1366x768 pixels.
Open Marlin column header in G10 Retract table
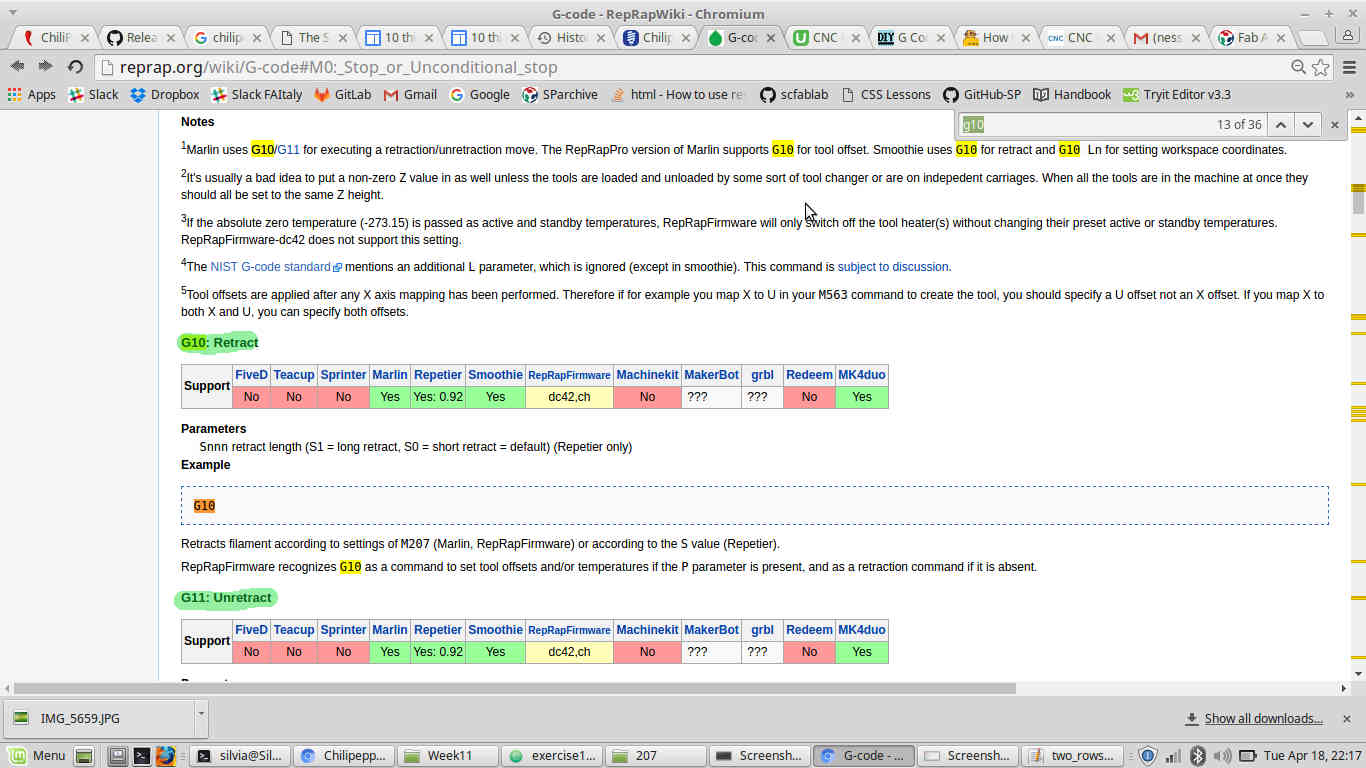[x=390, y=375]
